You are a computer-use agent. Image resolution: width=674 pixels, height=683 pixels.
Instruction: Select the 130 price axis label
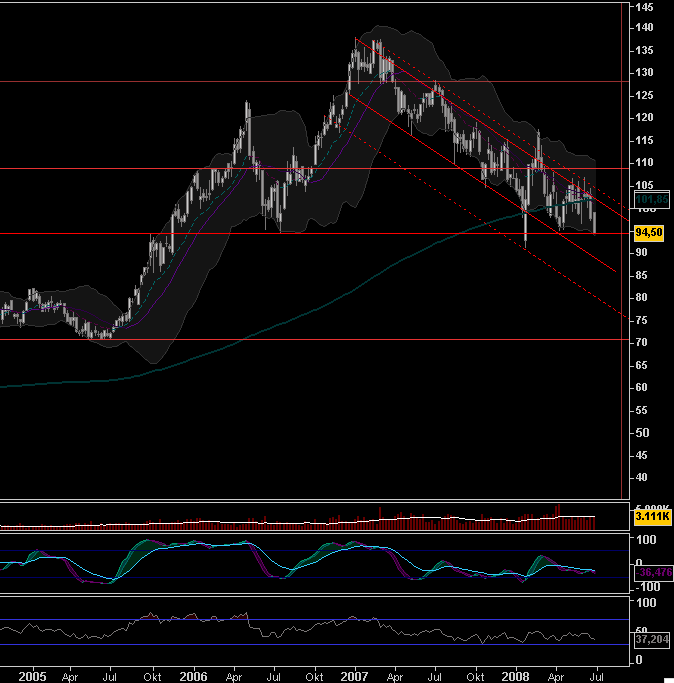645,73
